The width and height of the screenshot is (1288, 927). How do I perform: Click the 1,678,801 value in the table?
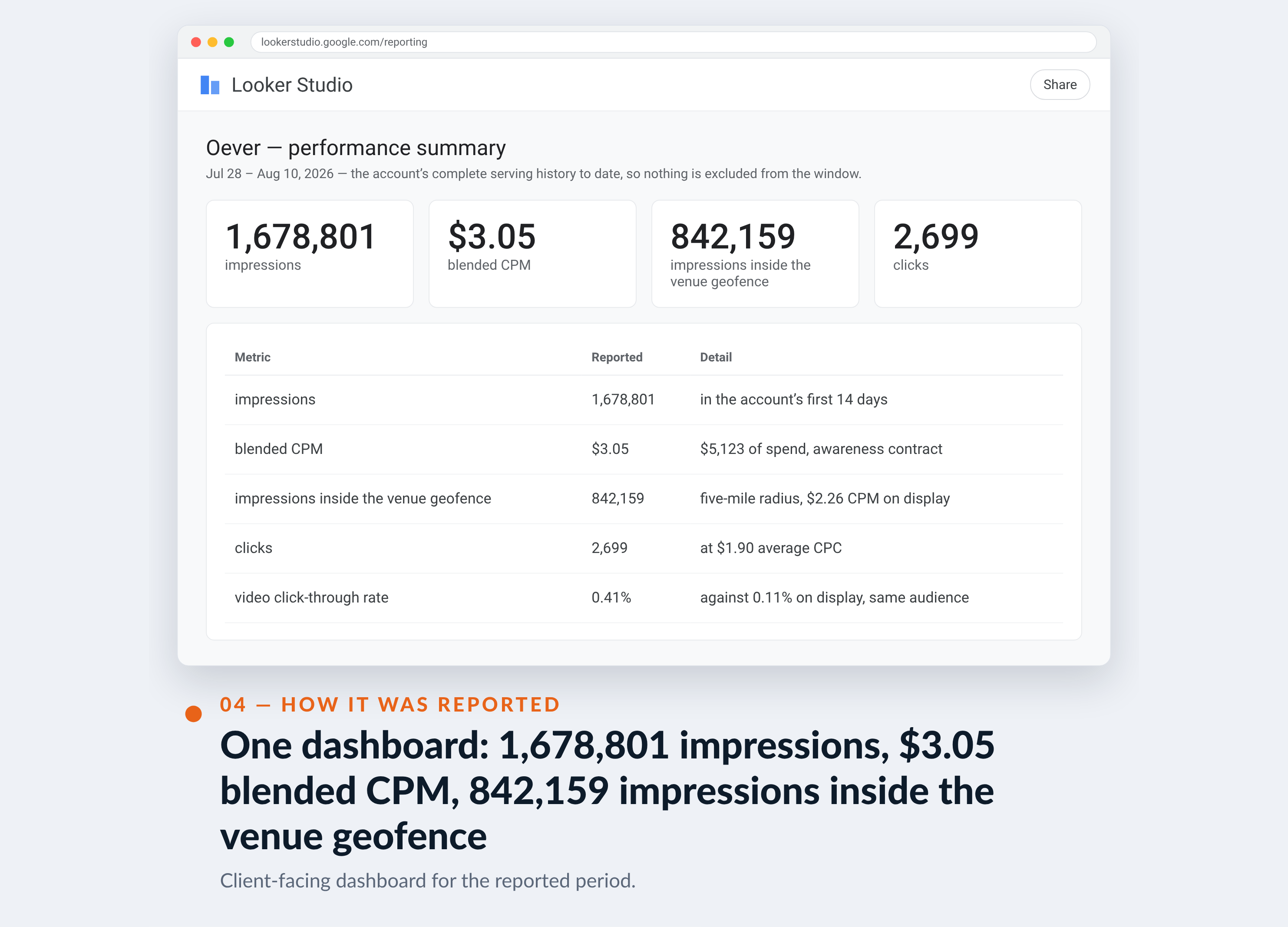pyautogui.click(x=623, y=399)
